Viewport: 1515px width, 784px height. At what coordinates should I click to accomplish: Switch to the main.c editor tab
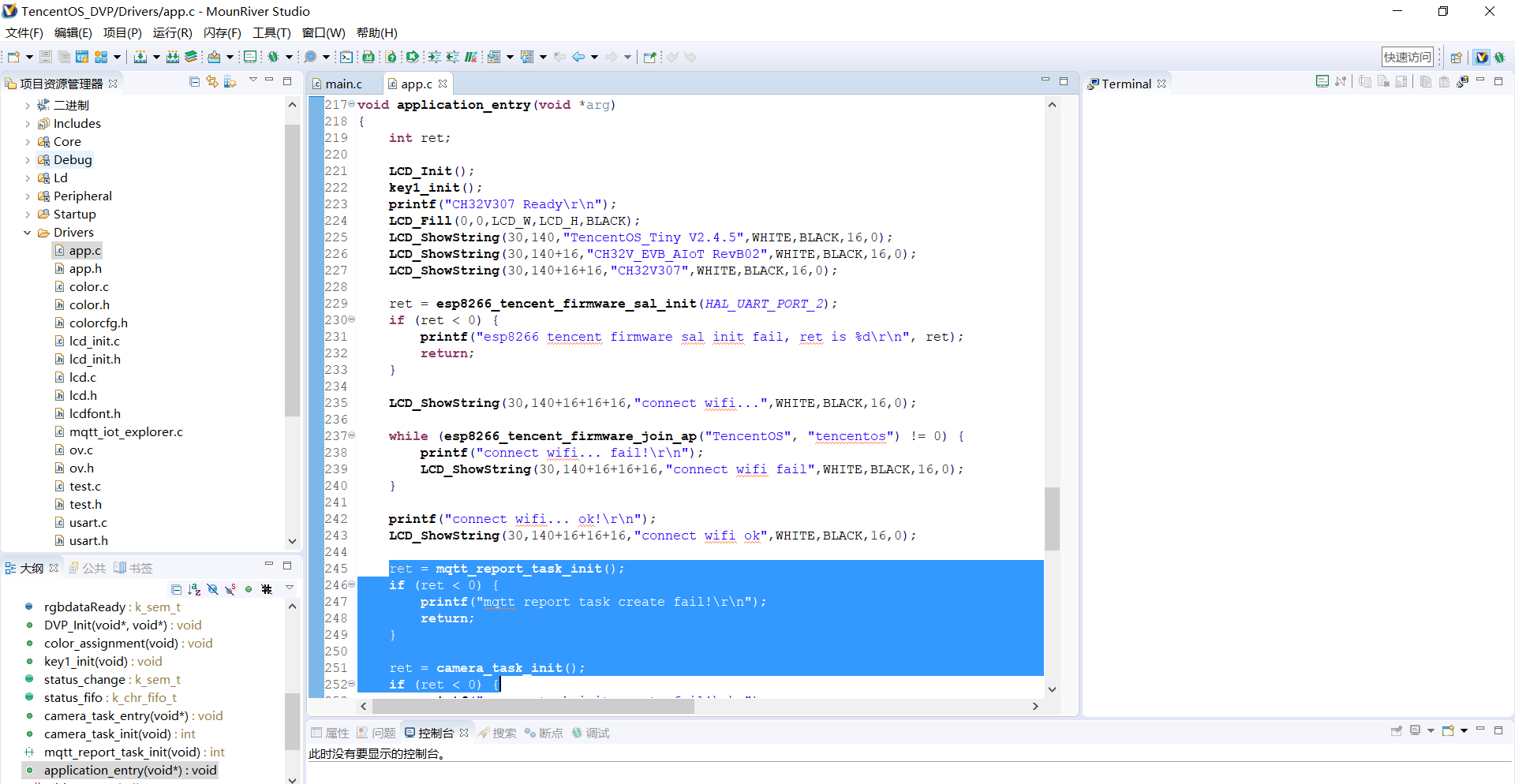[x=343, y=84]
